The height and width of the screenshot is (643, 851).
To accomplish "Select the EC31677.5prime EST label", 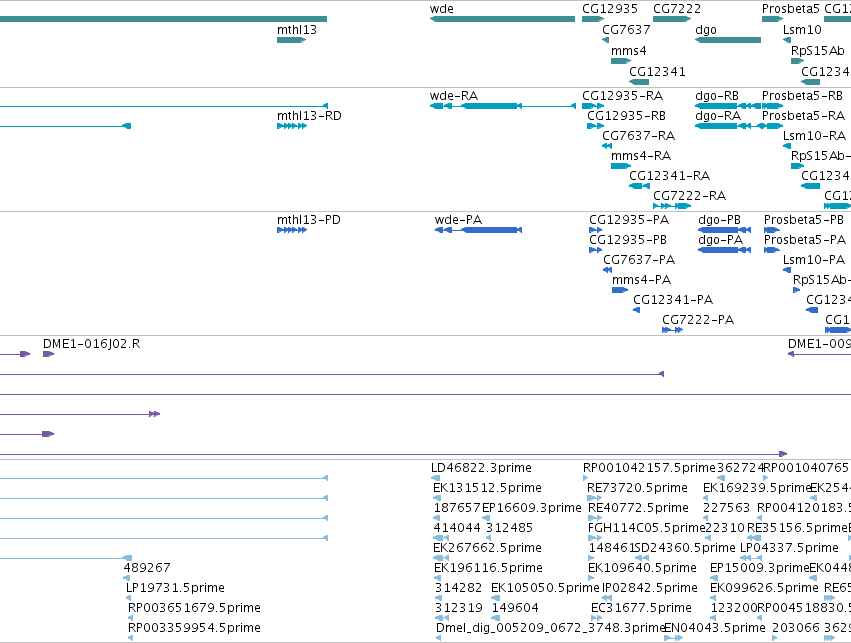I will [x=641, y=608].
